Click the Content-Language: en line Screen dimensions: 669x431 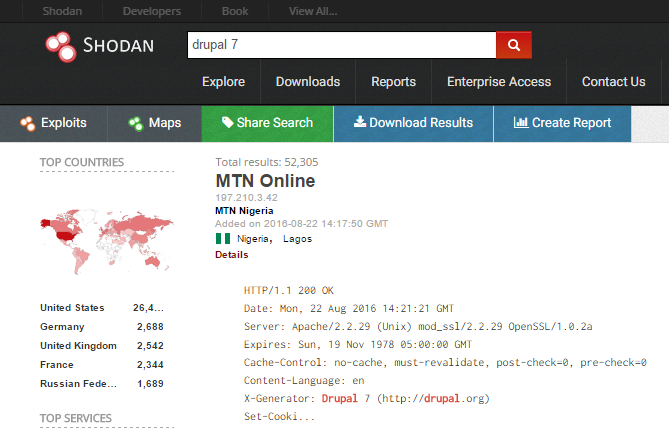click(304, 380)
